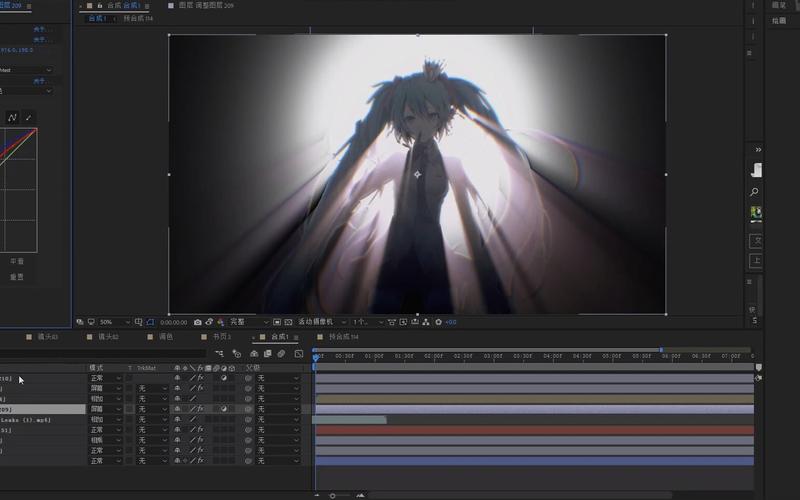Toggle the shy switch of the highlighted layer

[x=177, y=409]
